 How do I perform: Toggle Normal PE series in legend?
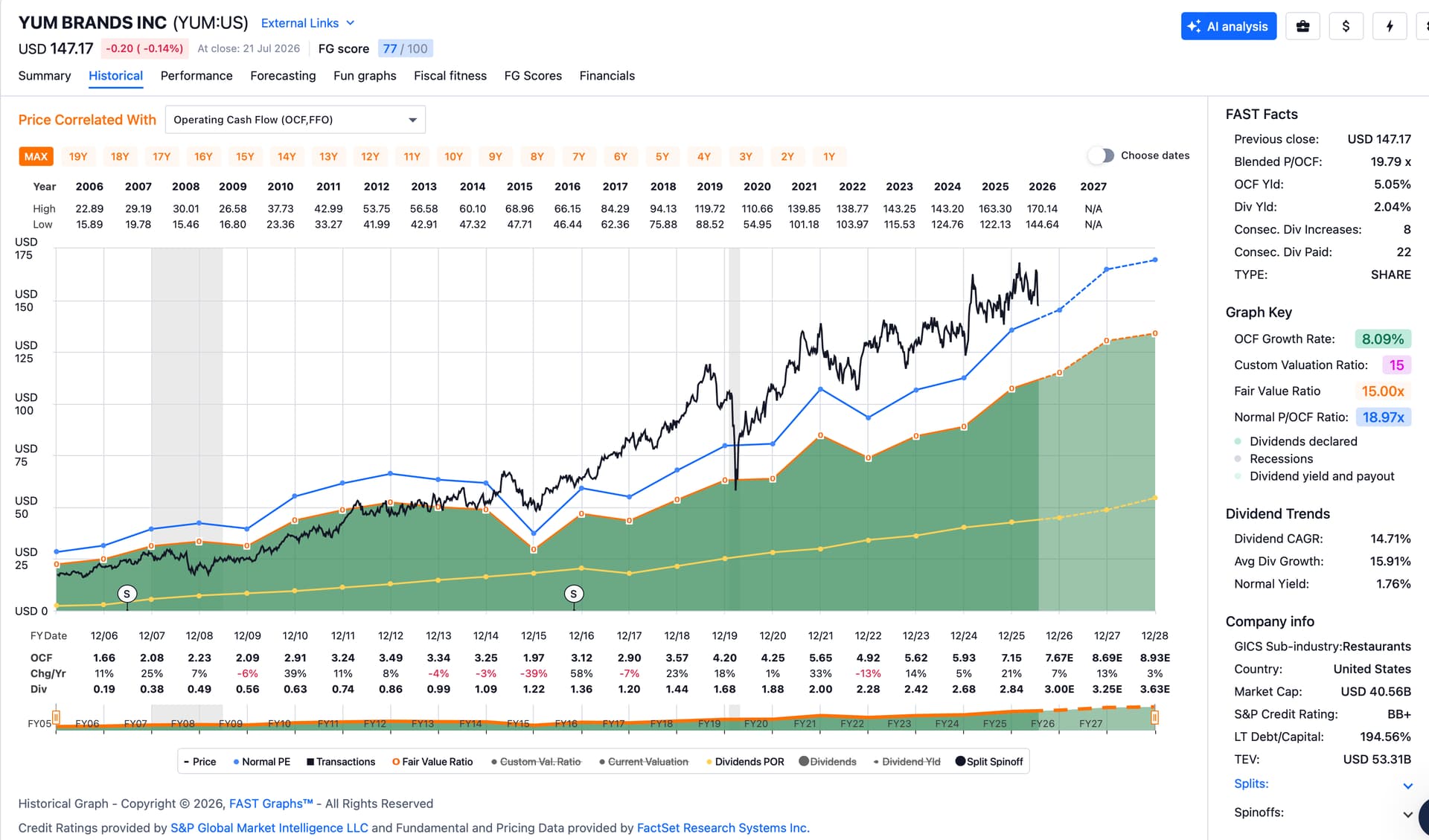pos(261,762)
